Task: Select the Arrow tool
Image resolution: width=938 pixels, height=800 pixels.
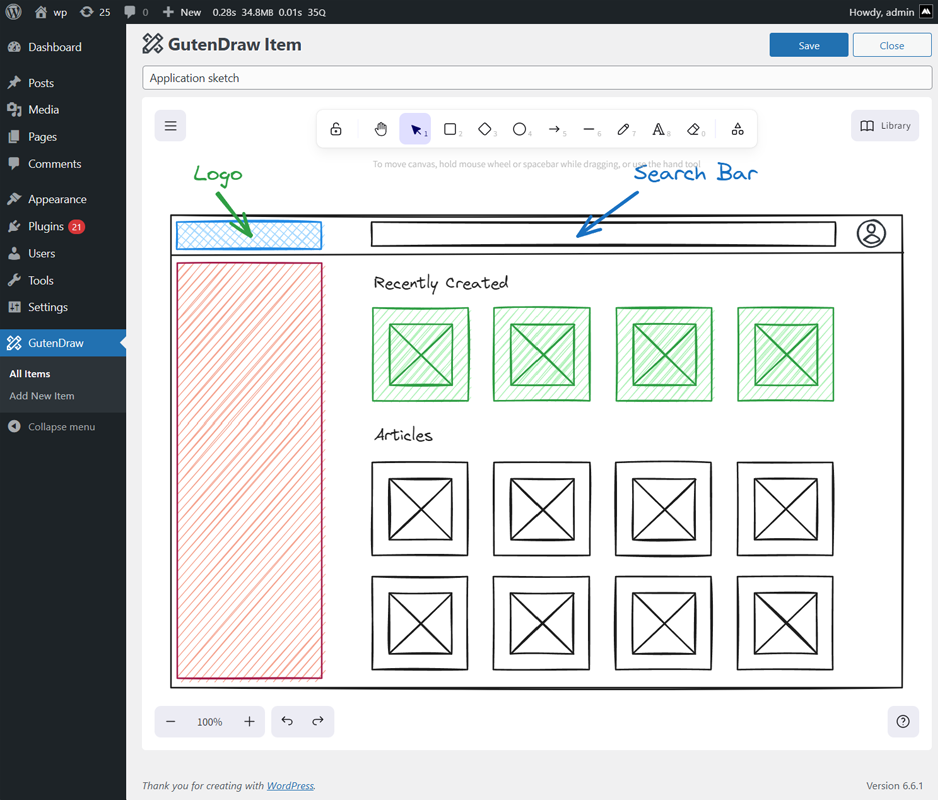Action: [x=556, y=129]
